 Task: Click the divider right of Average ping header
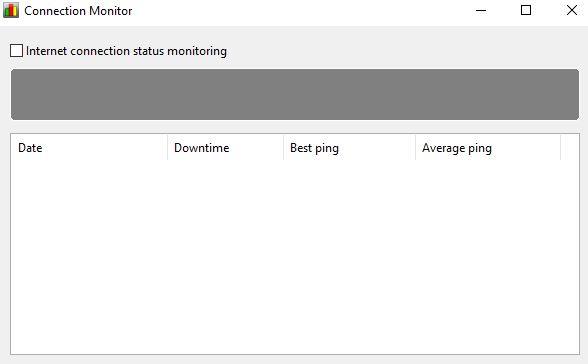[561, 148]
